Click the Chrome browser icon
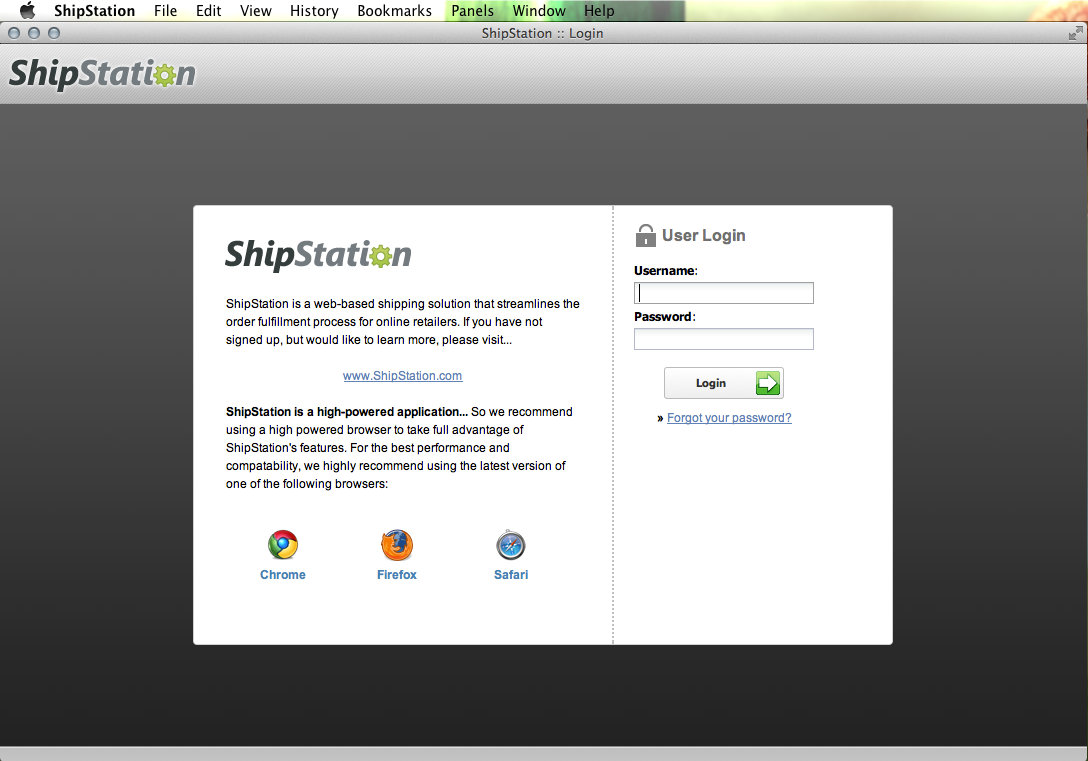Image resolution: width=1088 pixels, height=761 pixels. [x=283, y=545]
